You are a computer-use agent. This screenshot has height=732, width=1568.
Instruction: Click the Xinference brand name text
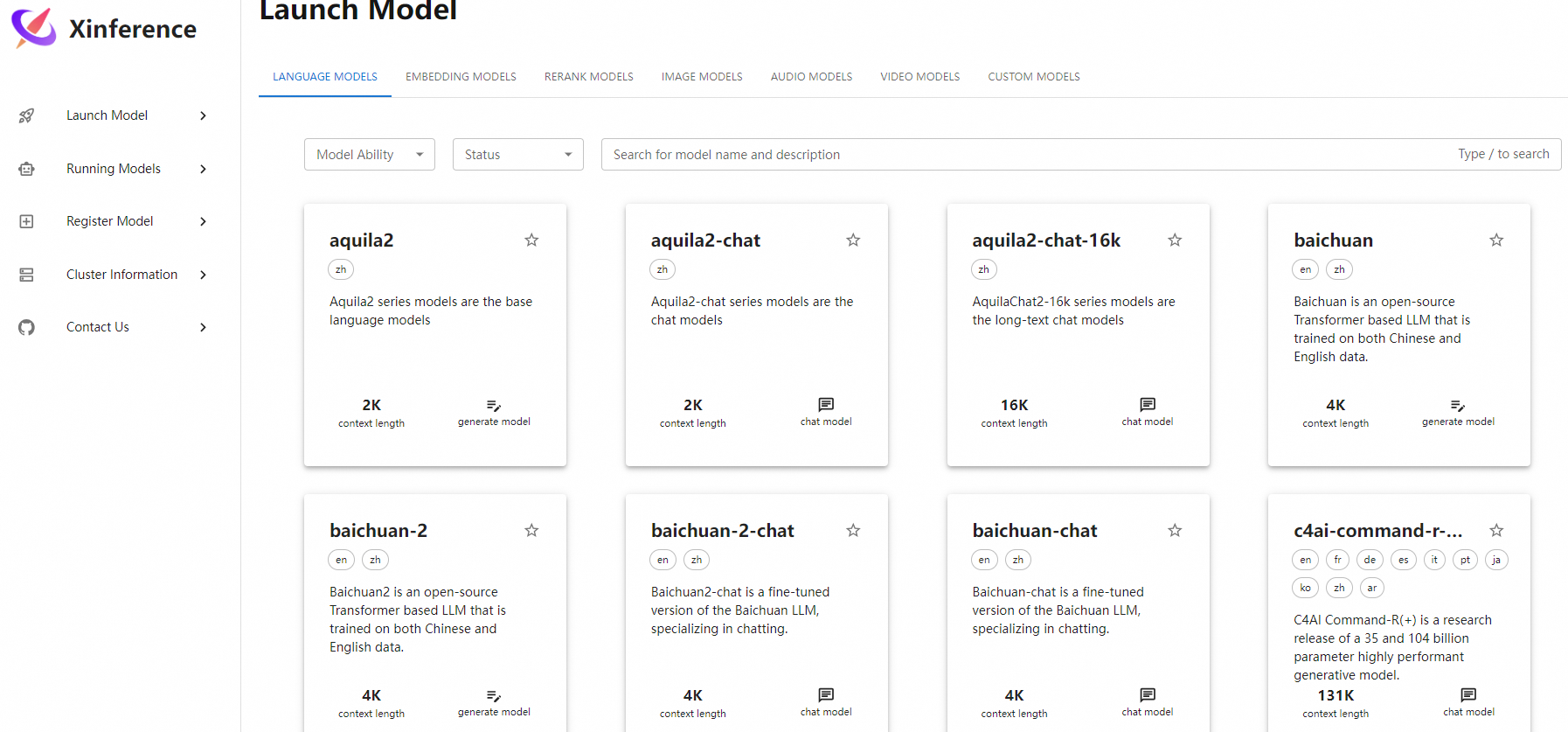point(133,29)
